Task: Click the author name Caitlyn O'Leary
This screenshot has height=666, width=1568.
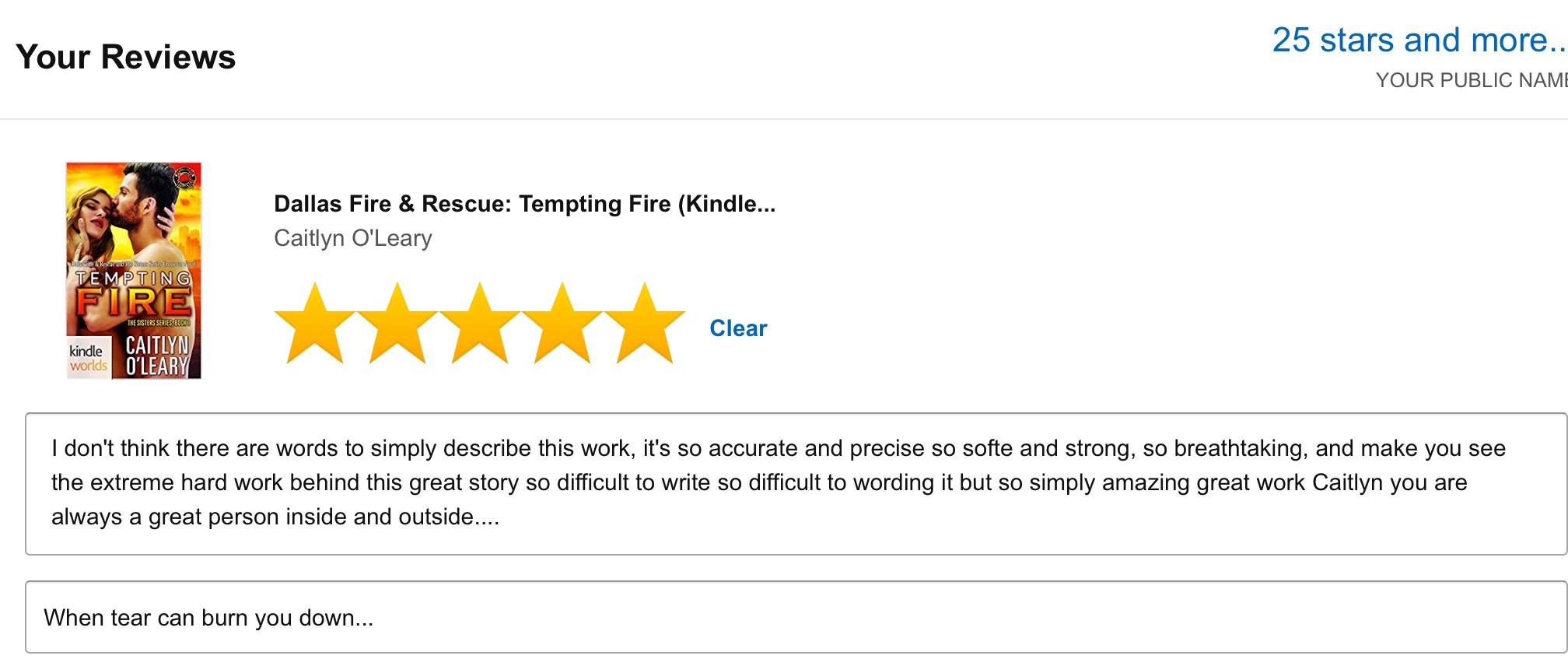Action: click(352, 238)
